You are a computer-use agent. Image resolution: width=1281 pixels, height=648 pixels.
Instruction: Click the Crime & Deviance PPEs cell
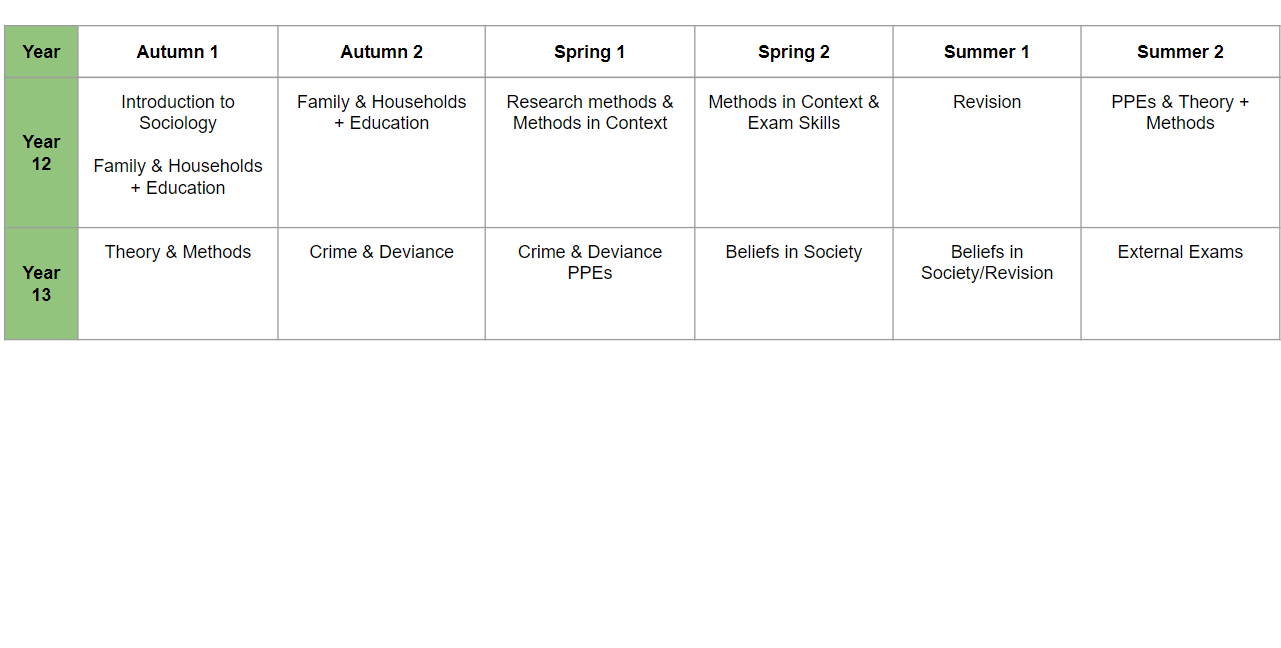click(x=590, y=284)
